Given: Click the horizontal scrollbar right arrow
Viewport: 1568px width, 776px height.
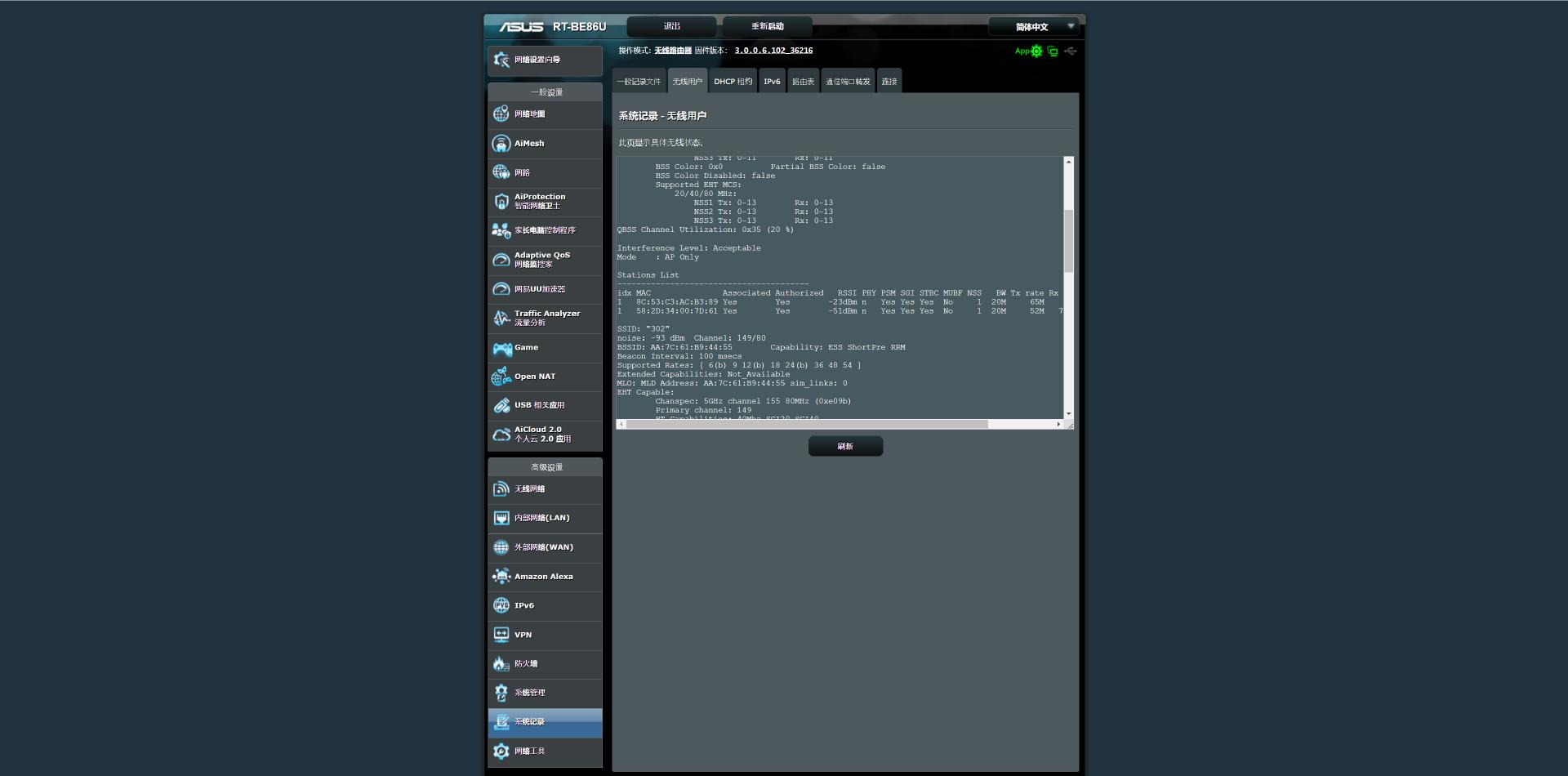Looking at the screenshot, I should pos(1058,424).
